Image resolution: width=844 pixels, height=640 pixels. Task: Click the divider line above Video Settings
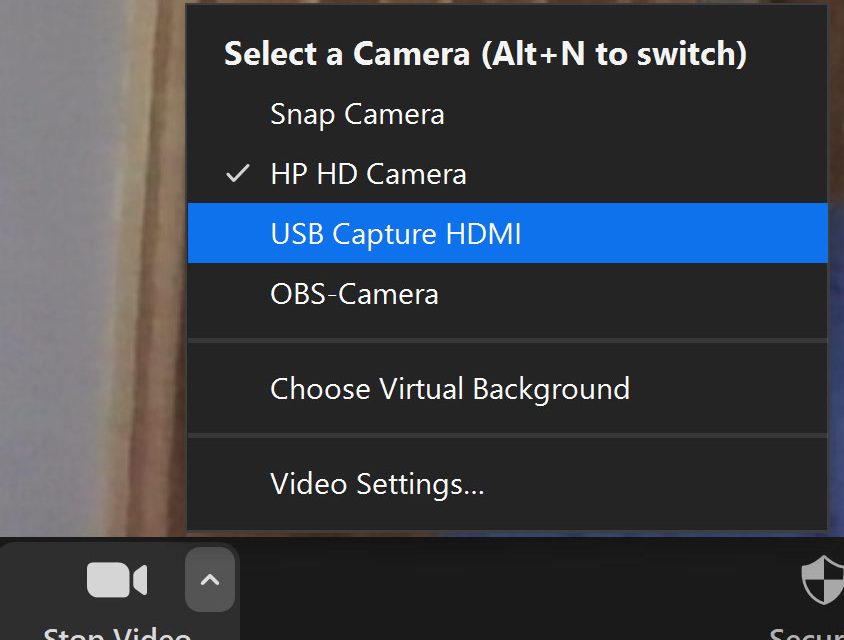pos(507,436)
